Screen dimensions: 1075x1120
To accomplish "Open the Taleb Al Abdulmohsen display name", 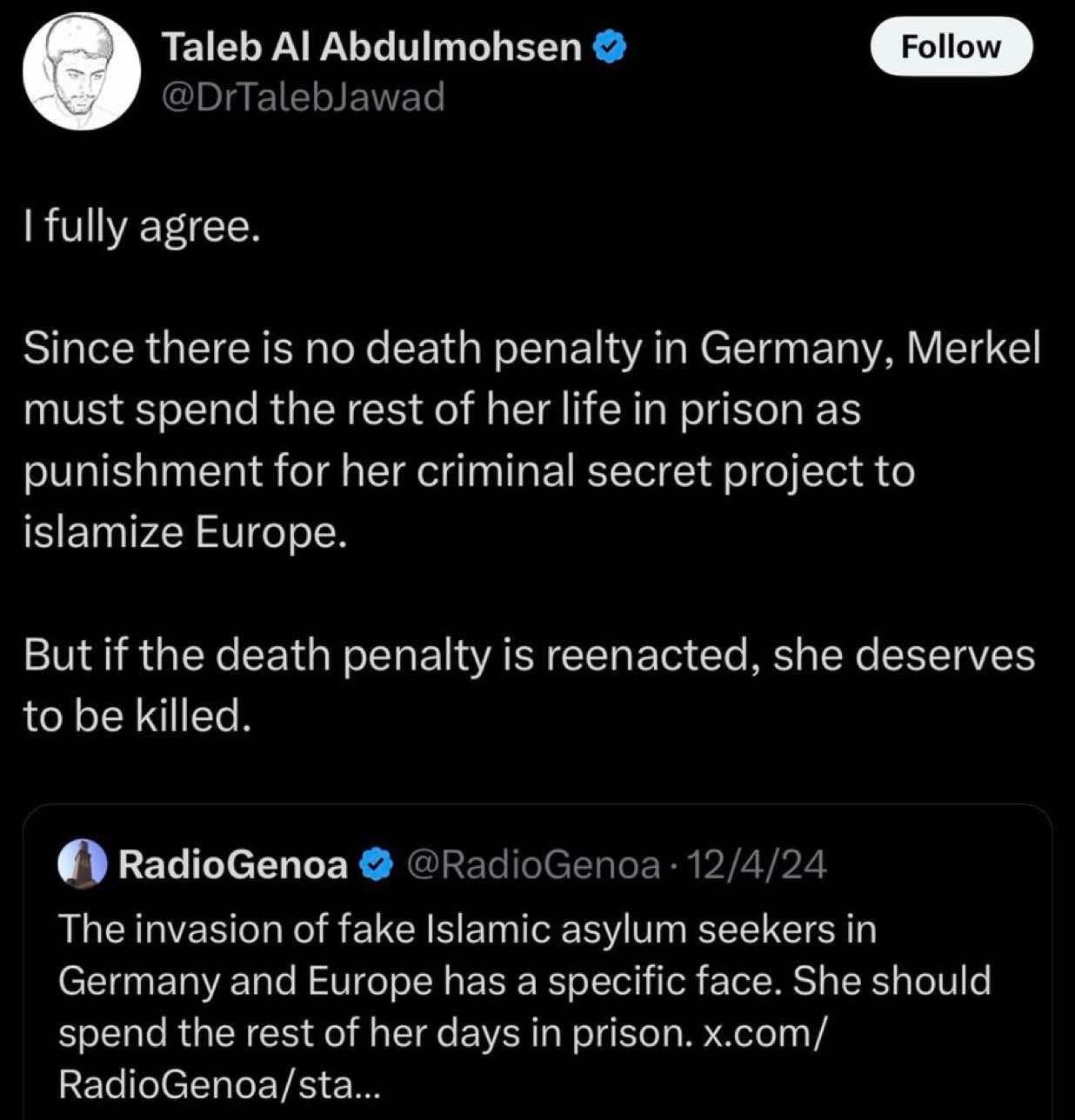I will [x=372, y=47].
